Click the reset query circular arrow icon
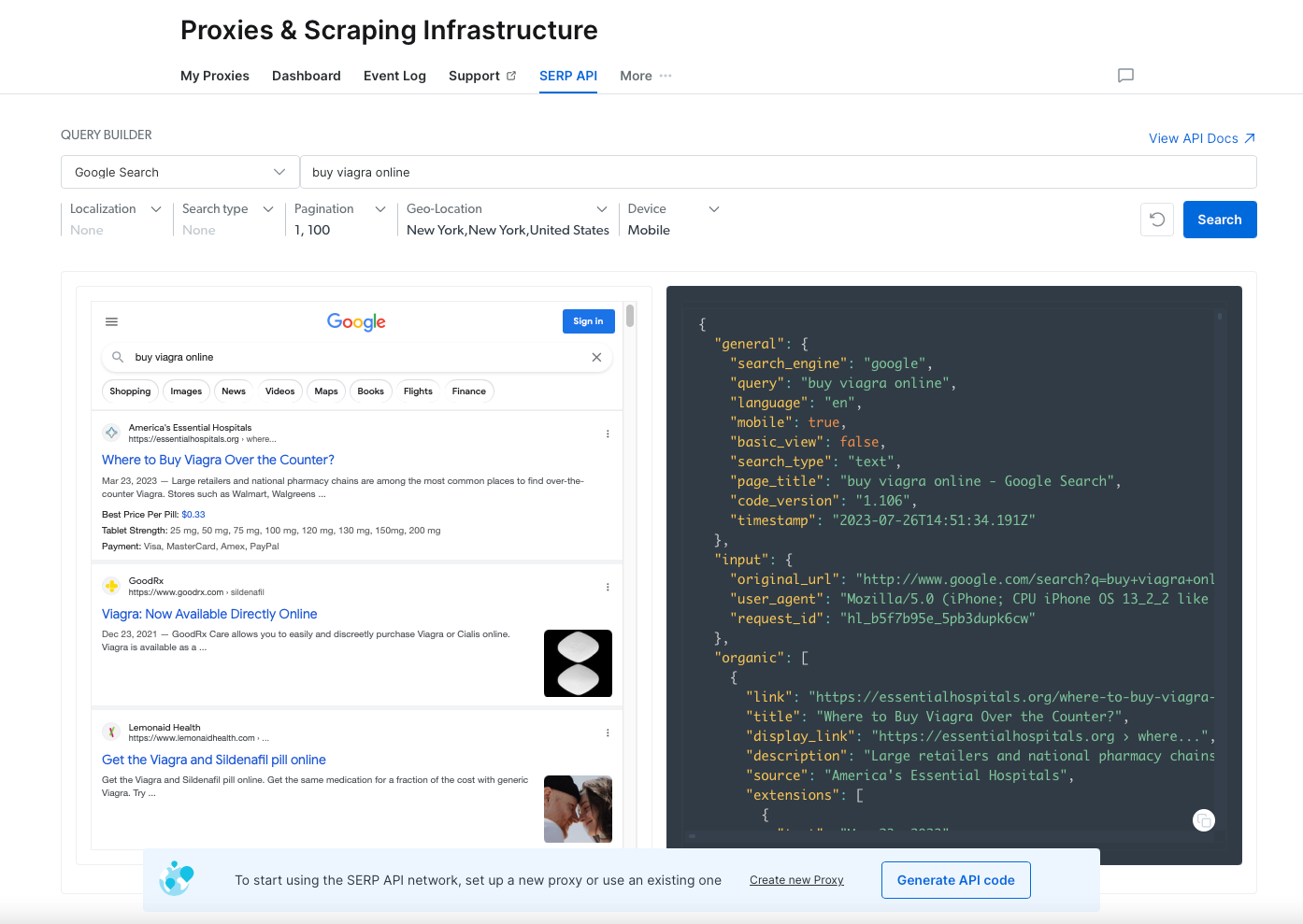The height and width of the screenshot is (924, 1303). pyautogui.click(x=1157, y=220)
